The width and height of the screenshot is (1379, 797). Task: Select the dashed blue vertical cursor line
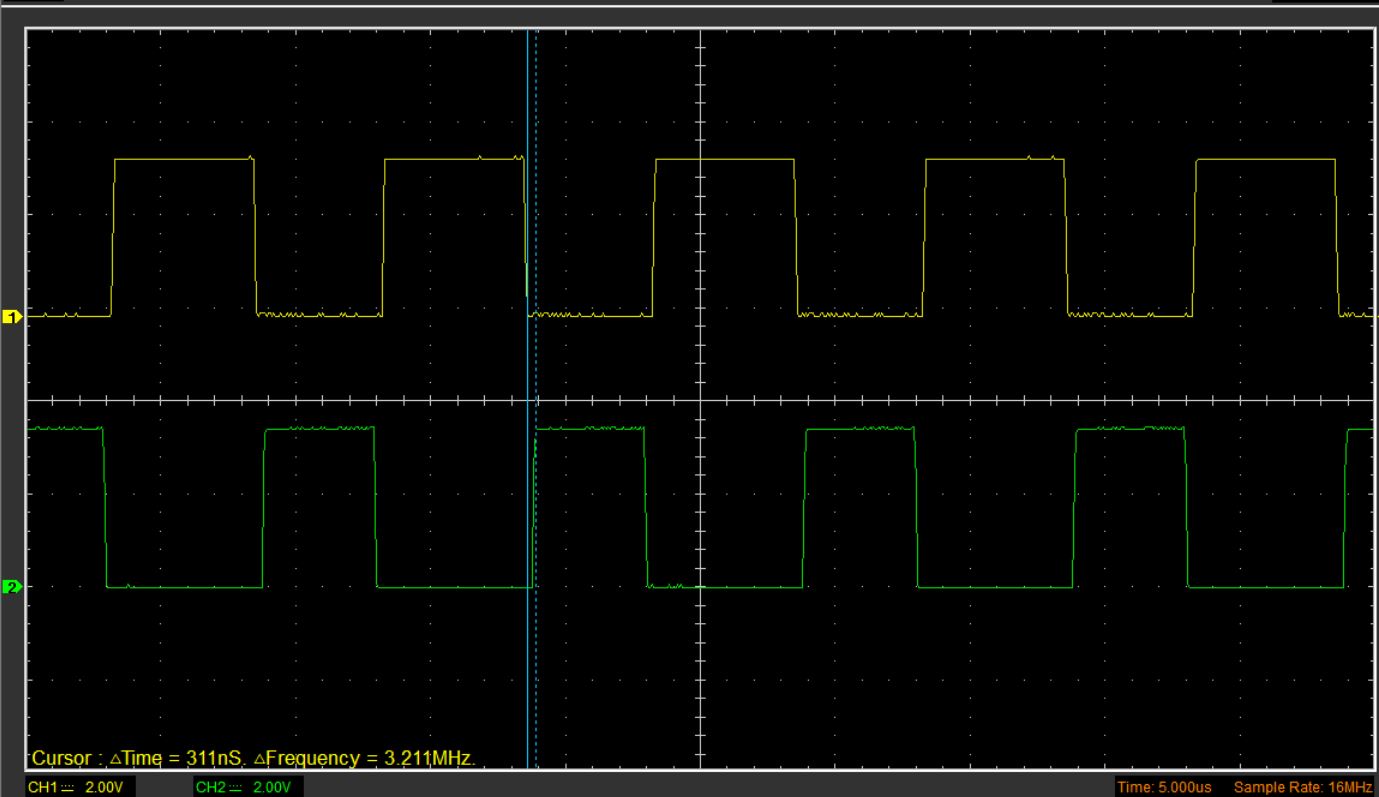537,400
